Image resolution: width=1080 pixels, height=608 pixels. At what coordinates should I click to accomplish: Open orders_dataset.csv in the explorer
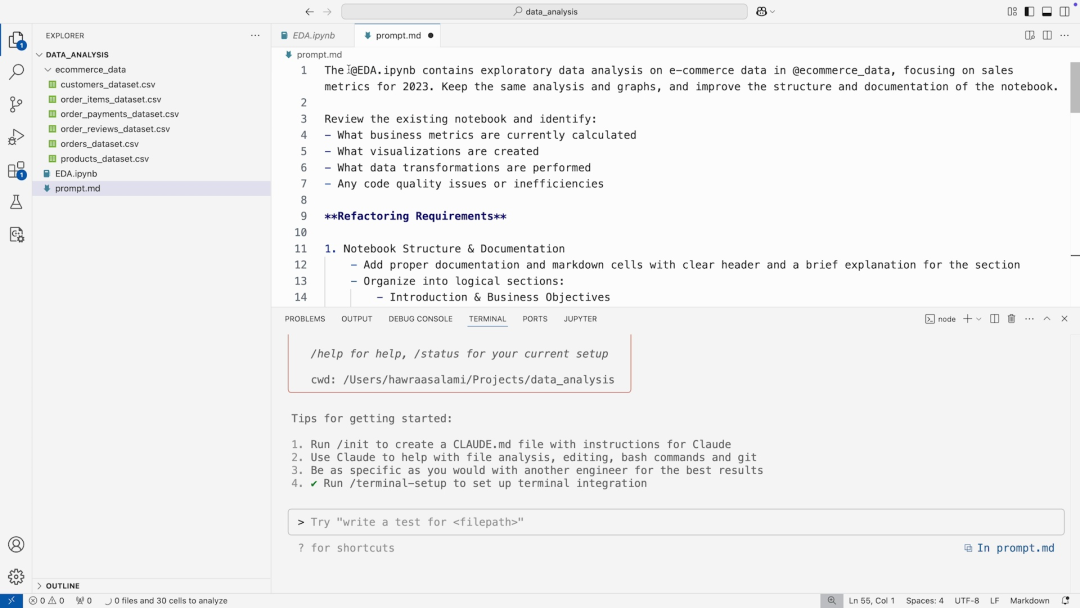coord(99,144)
